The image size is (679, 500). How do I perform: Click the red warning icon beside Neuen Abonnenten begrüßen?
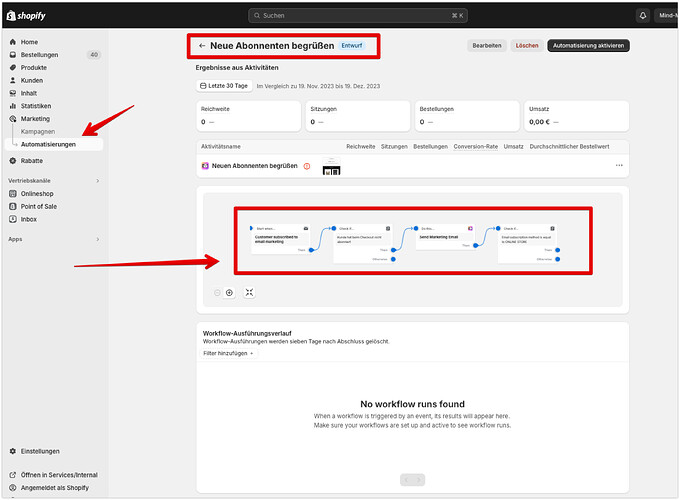point(307,166)
